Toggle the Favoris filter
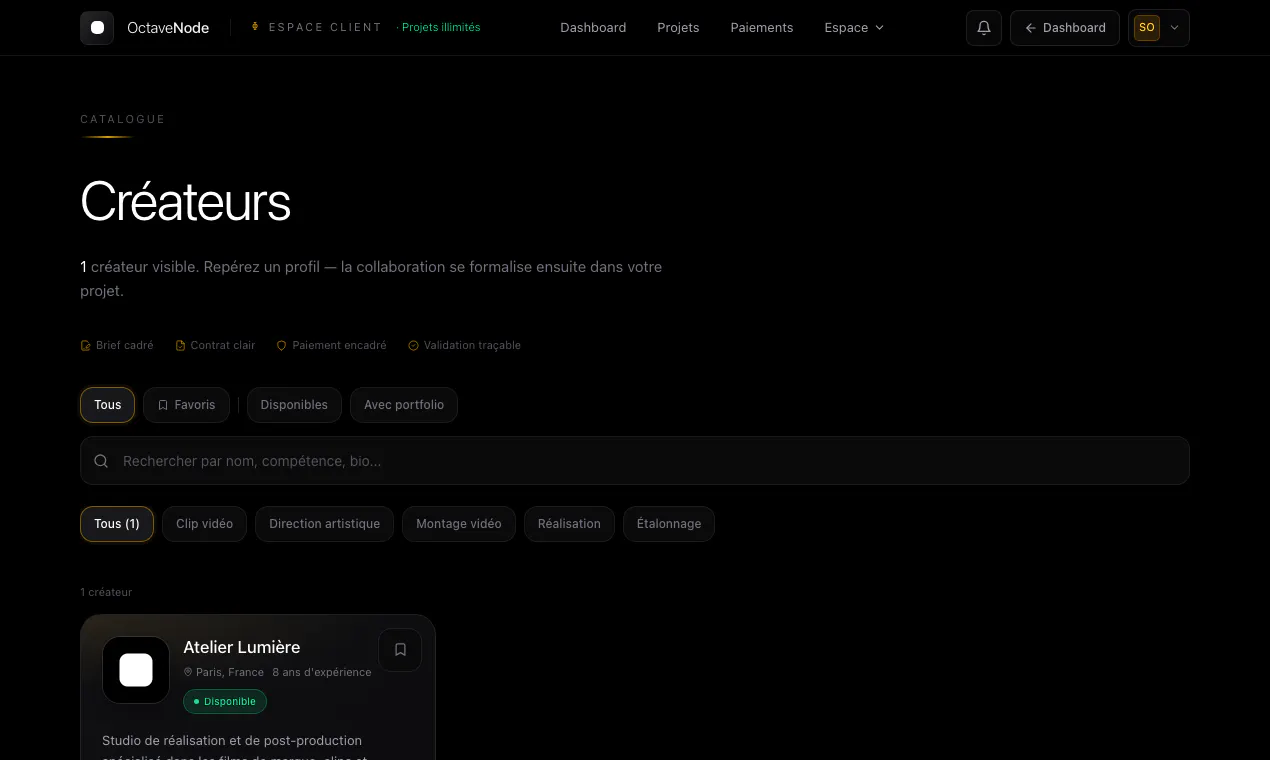 pyautogui.click(x=186, y=405)
